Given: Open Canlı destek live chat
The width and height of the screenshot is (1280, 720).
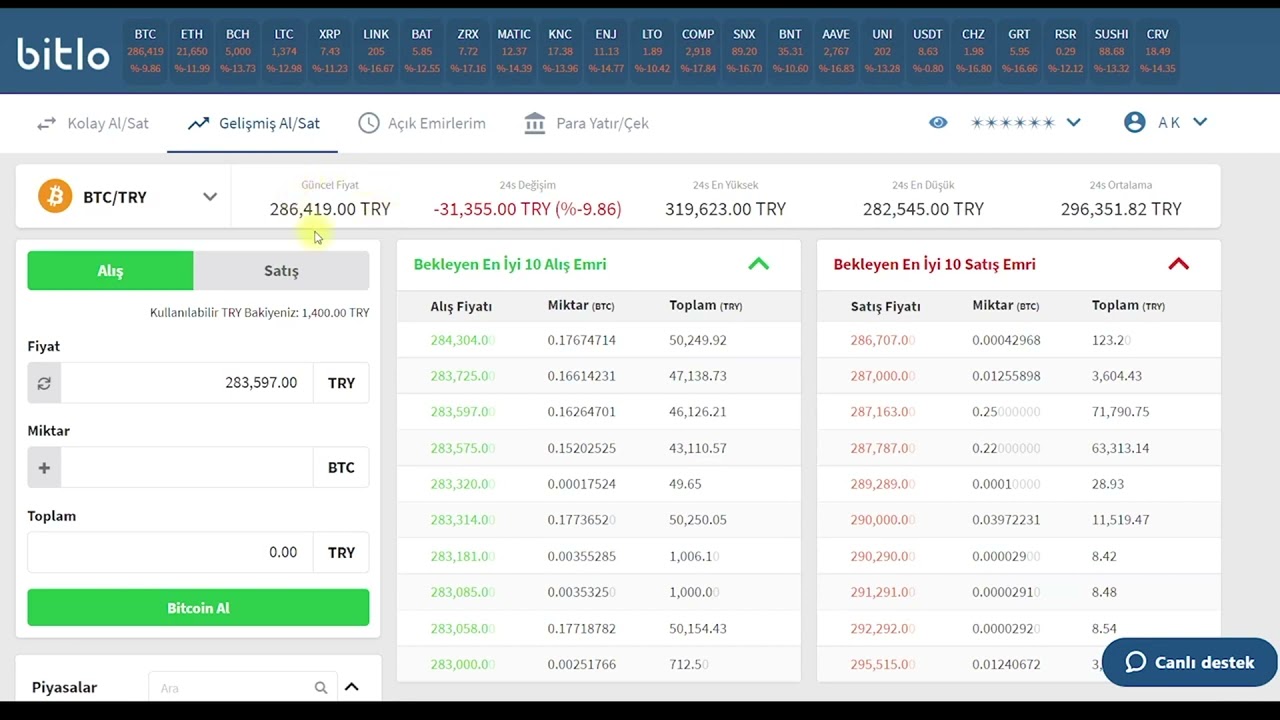Looking at the screenshot, I should coord(1190,662).
